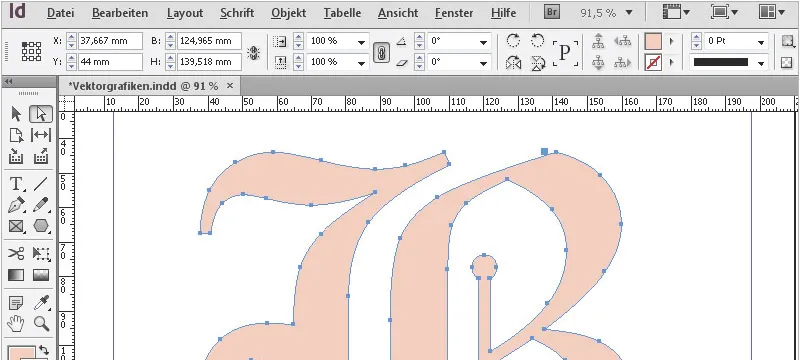Select the Hand tool
Image resolution: width=800 pixels, height=360 pixels.
tap(16, 323)
